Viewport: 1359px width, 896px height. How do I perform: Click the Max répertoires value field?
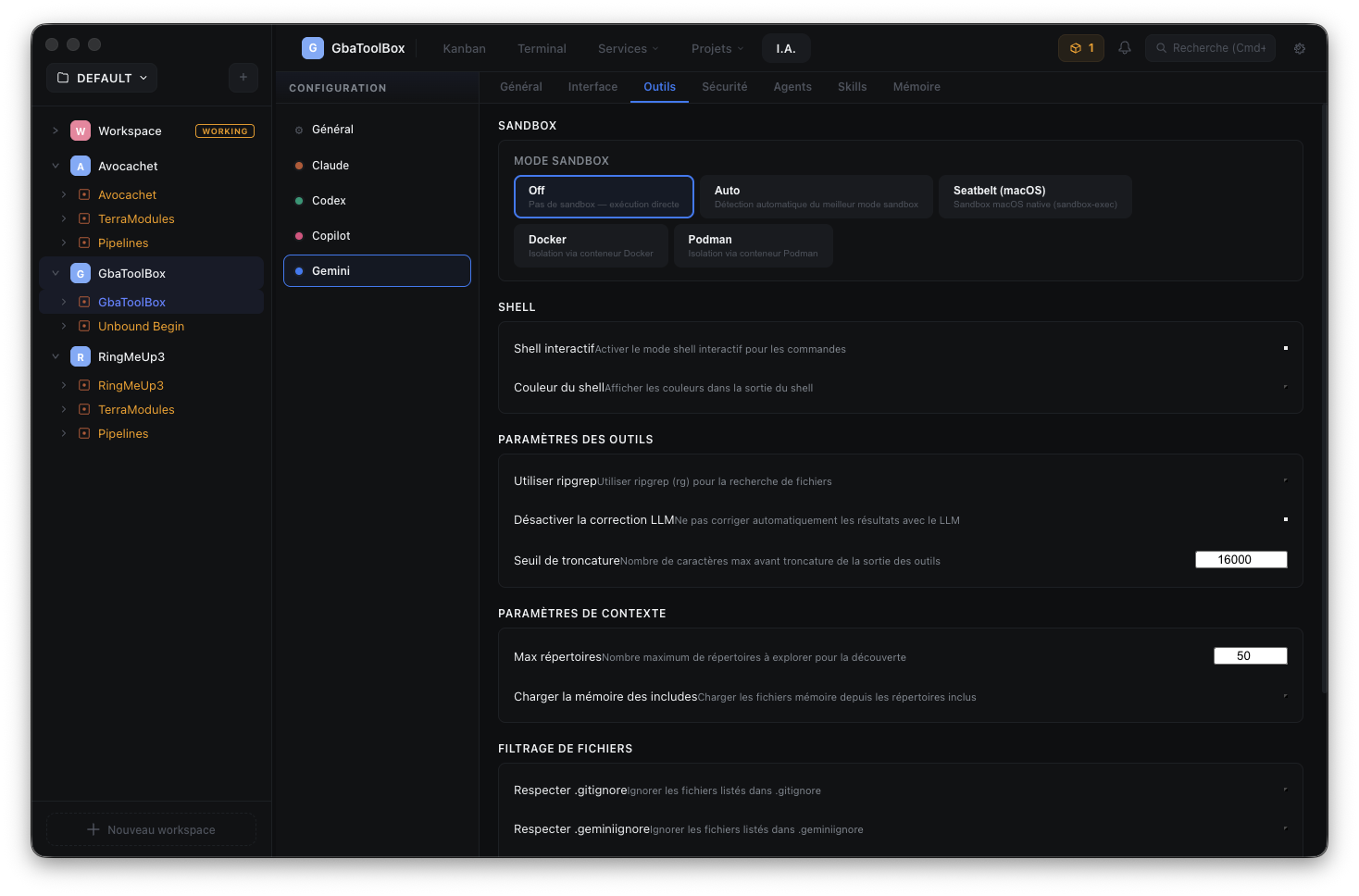1251,656
